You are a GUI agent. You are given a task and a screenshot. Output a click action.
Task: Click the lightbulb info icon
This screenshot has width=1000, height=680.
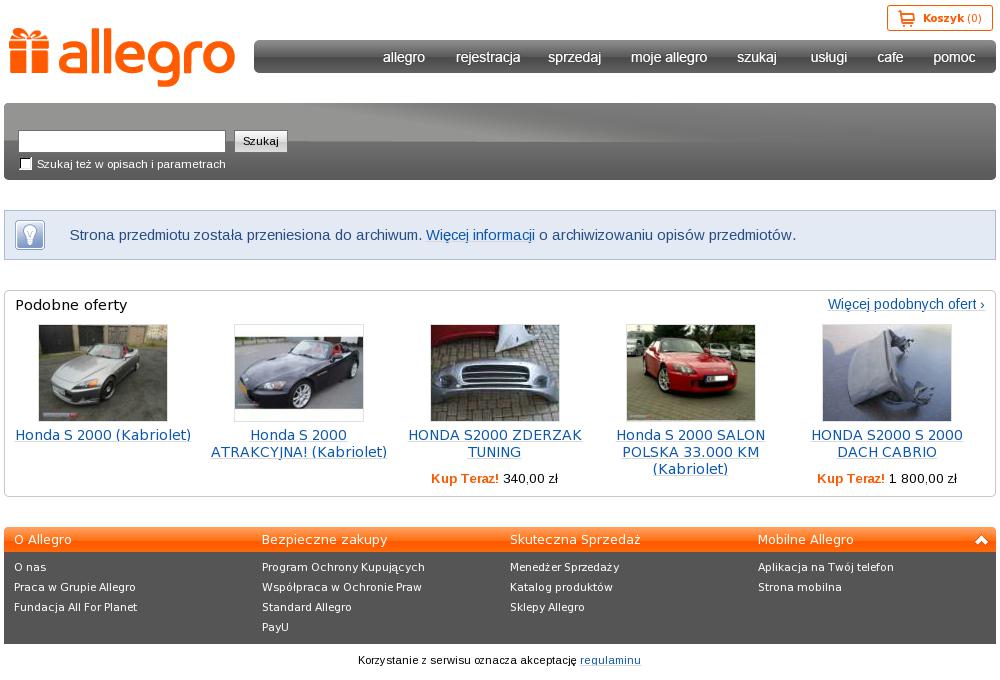coord(30,235)
